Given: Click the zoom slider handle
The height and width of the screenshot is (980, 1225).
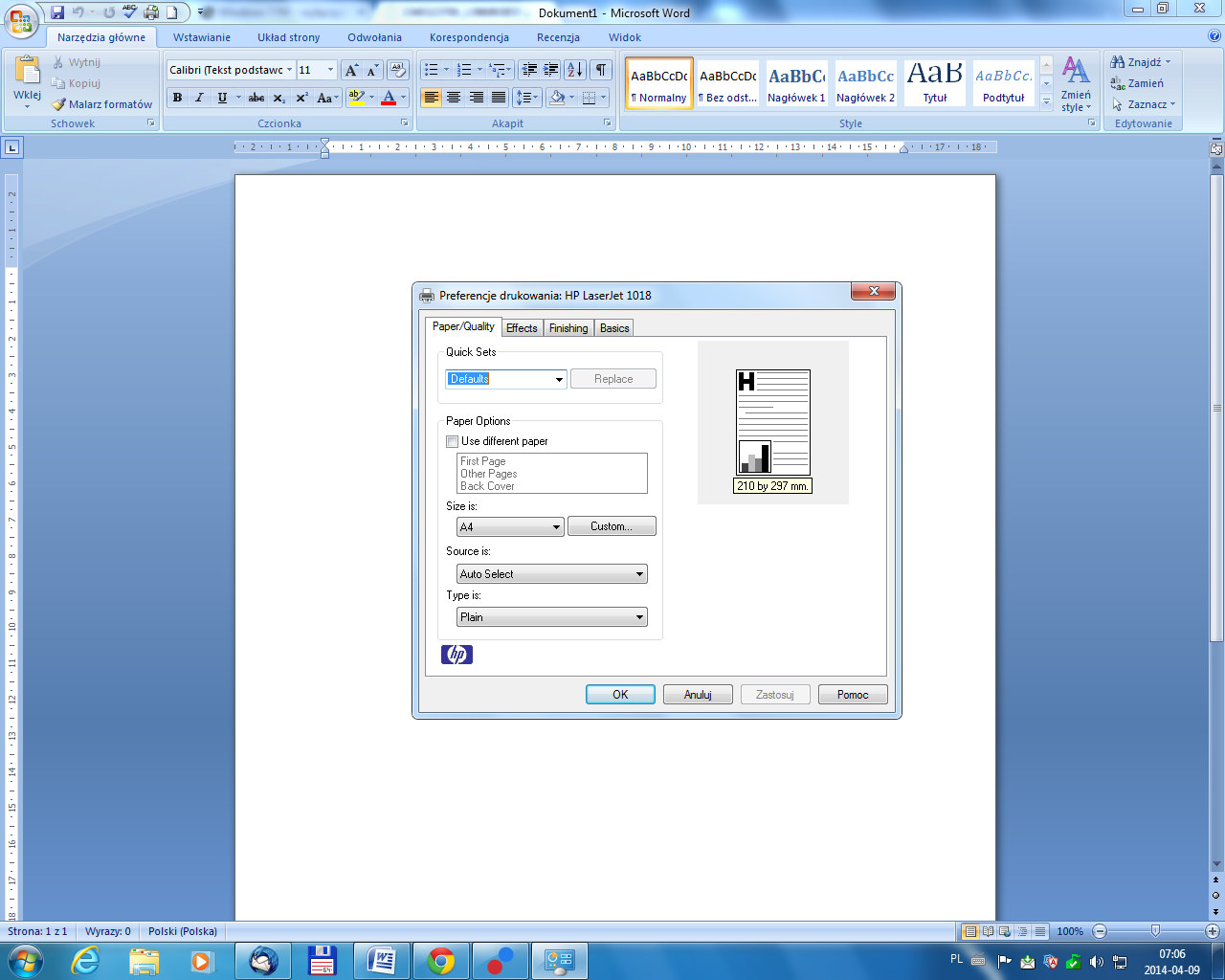Looking at the screenshot, I should click(x=1155, y=931).
